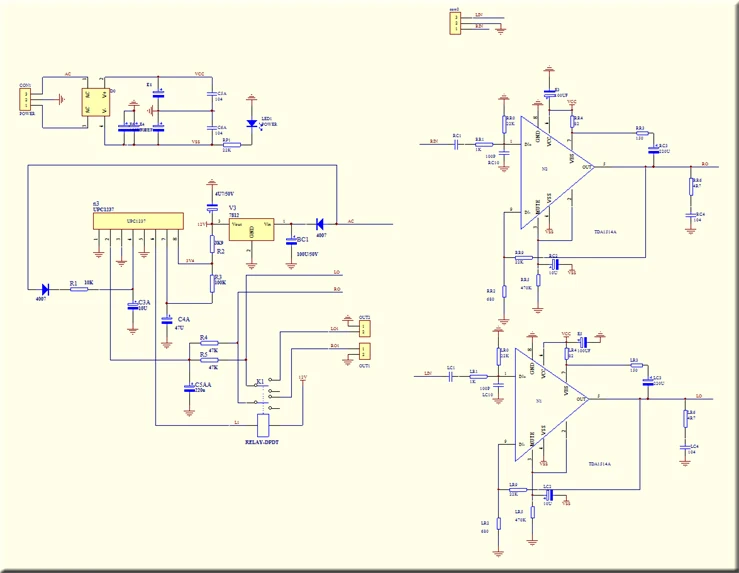This screenshot has width=739, height=573.
Task: Select resistor R4 47K
Action: [209, 343]
